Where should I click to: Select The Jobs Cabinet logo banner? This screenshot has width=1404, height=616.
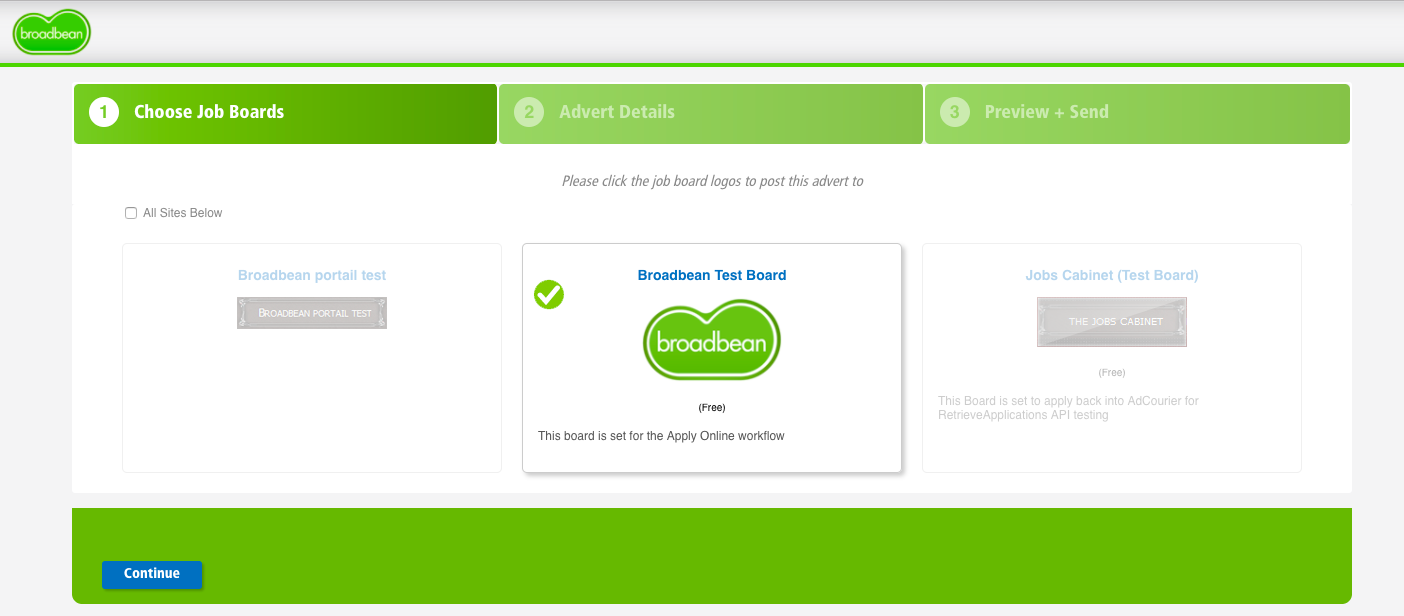1112,322
